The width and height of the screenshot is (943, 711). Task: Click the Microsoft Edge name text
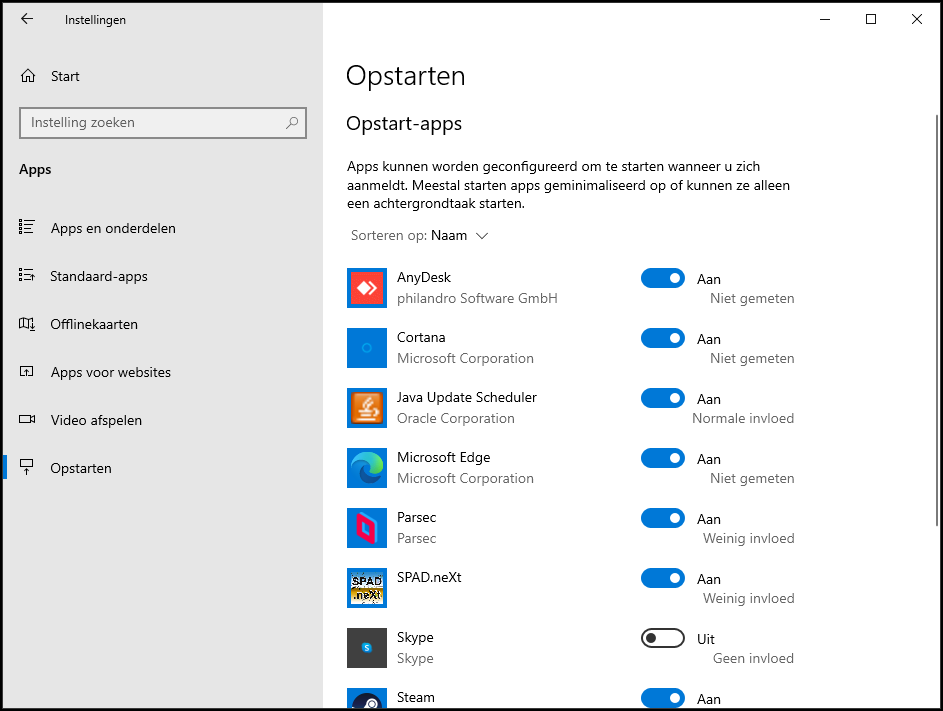(x=443, y=457)
